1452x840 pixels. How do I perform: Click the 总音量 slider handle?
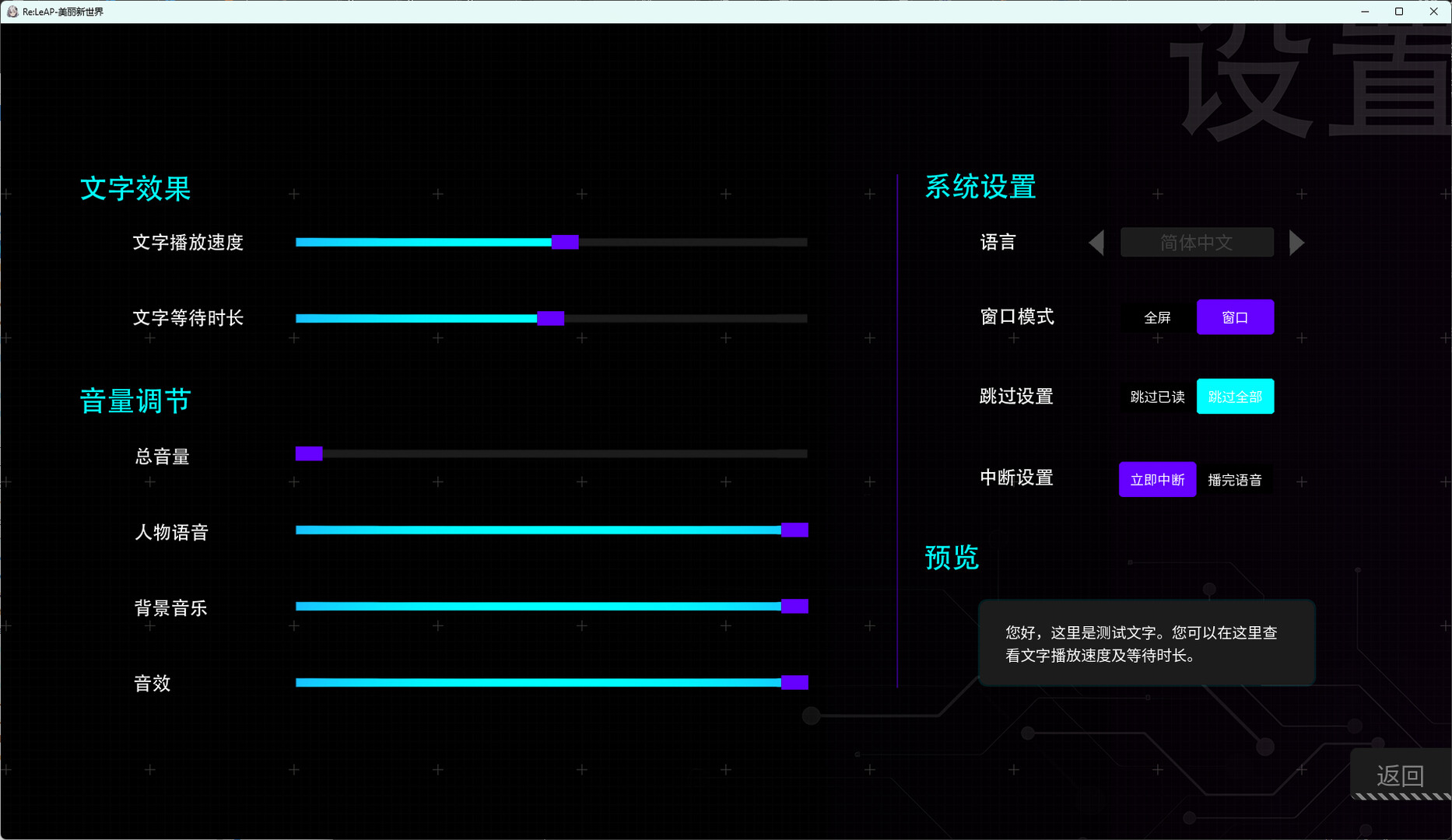click(x=309, y=453)
